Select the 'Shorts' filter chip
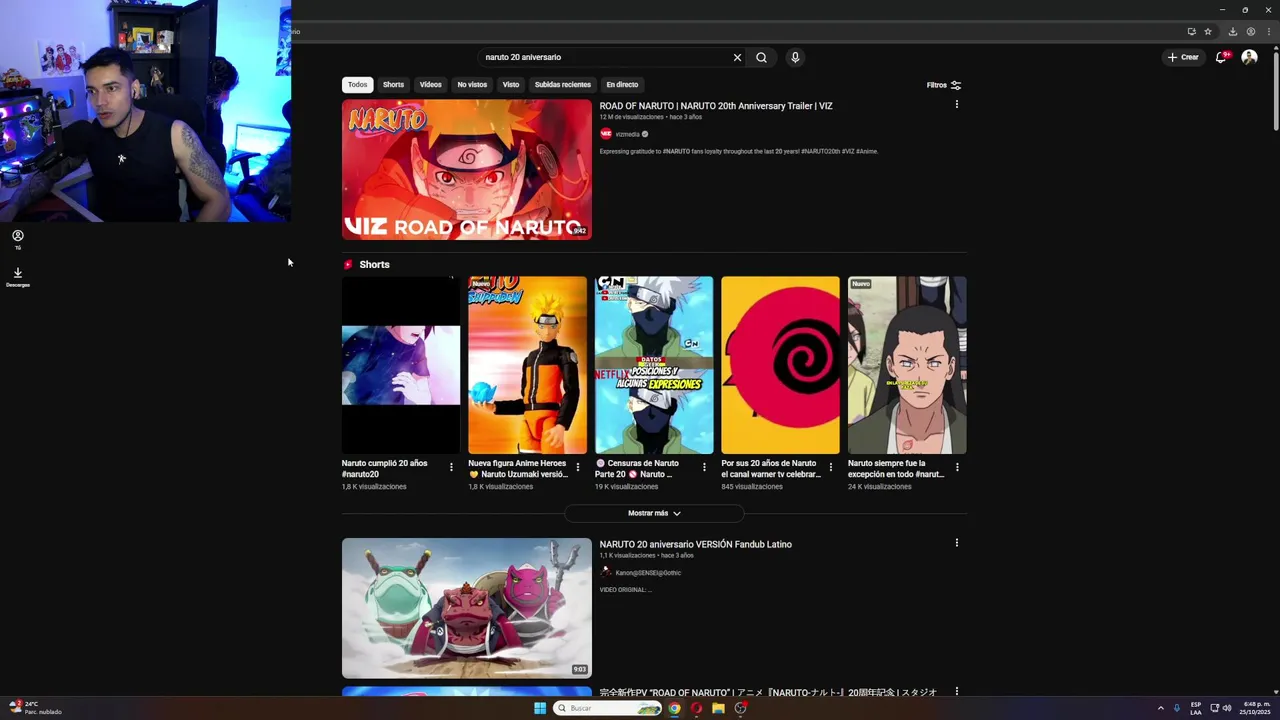Viewport: 1280px width, 720px height. coord(393,85)
